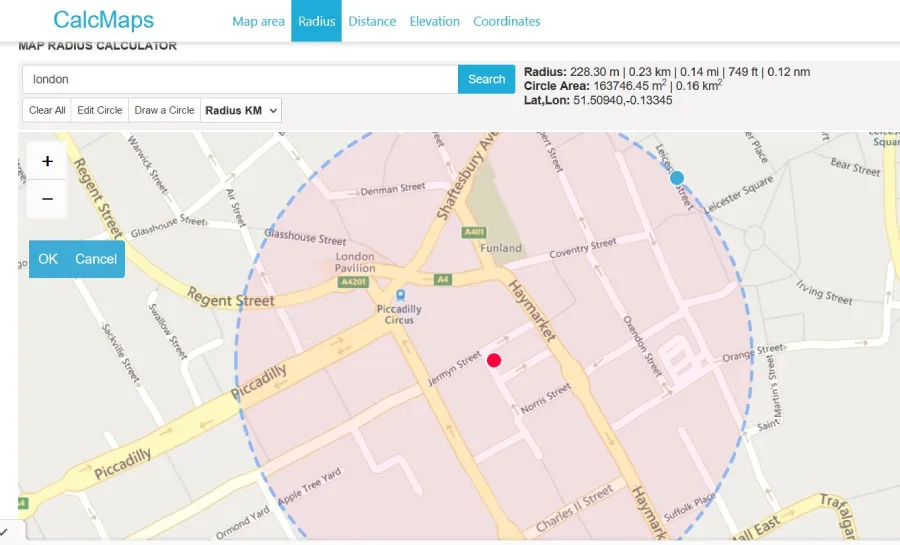This screenshot has height=545, width=900.
Task: Zoom in with the plus icon
Action: coord(47,161)
